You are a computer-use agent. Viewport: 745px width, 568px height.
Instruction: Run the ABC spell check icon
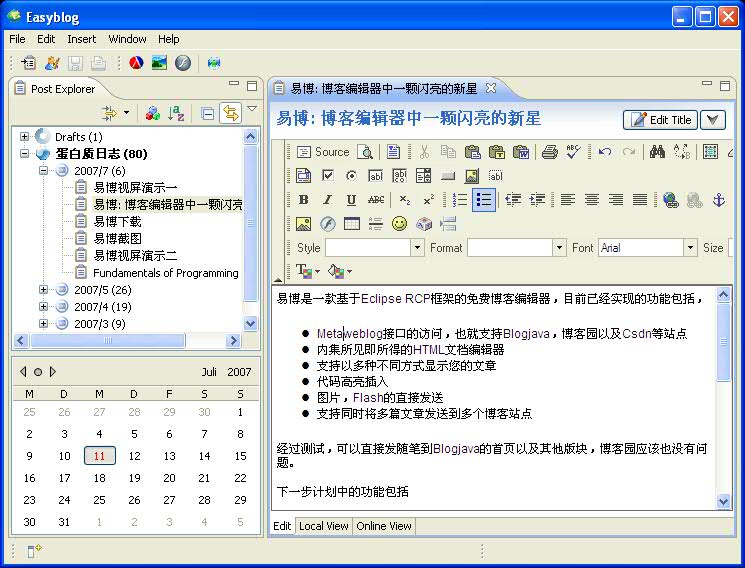[x=573, y=152]
